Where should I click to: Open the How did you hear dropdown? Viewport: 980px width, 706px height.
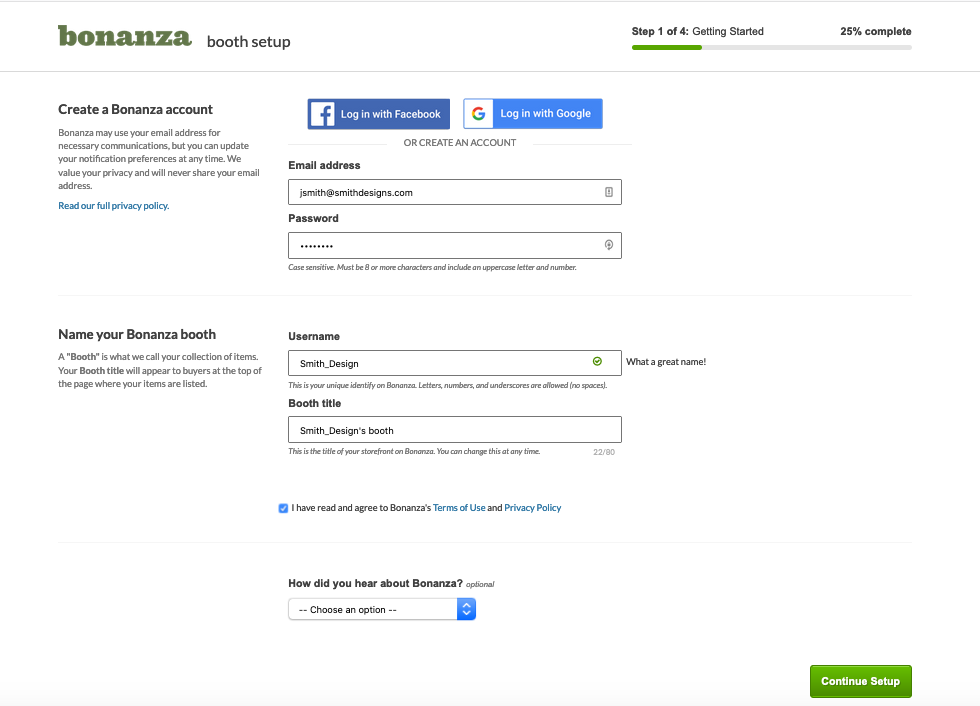click(382, 609)
